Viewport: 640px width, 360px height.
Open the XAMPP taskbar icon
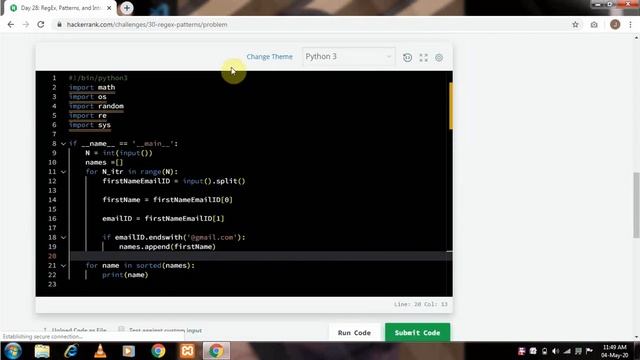tap(187, 351)
